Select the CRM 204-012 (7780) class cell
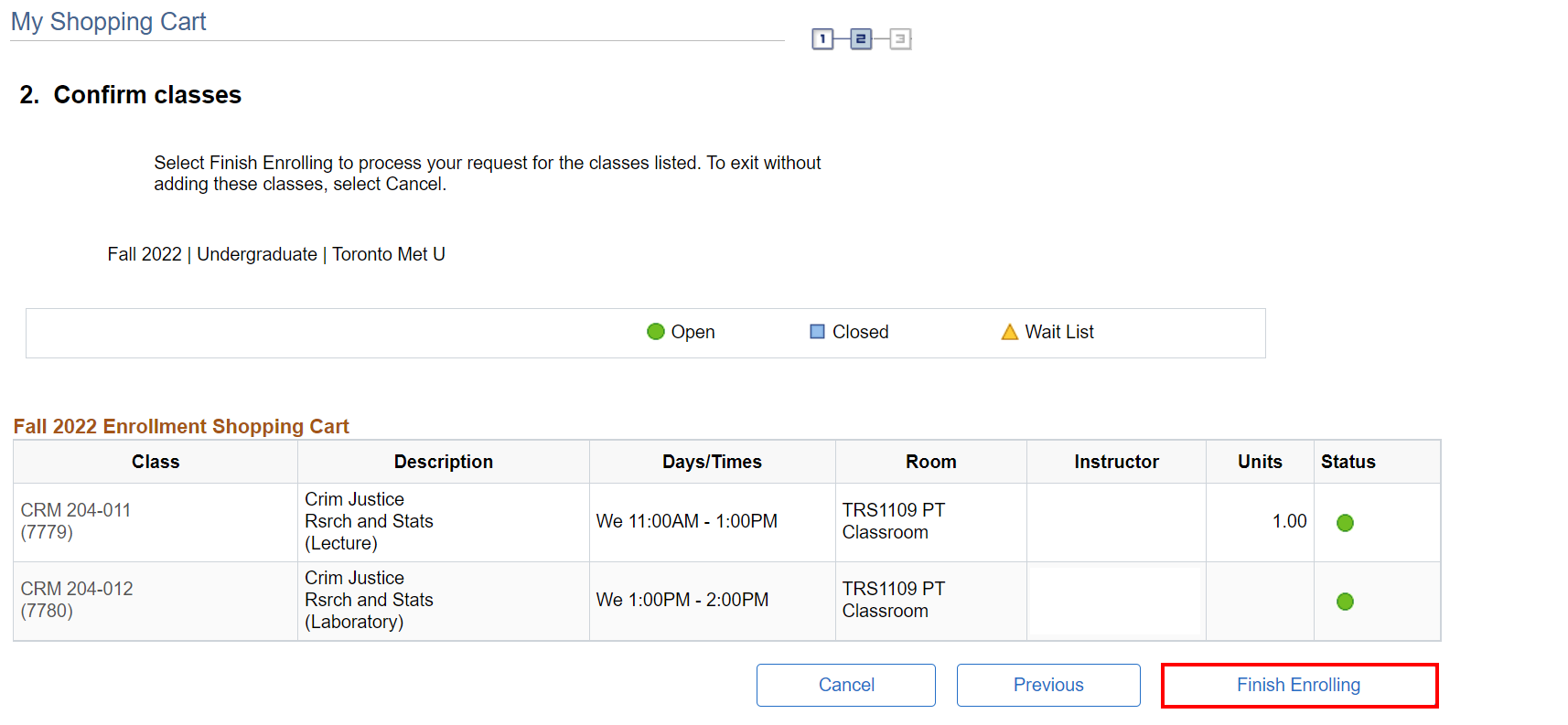1568x725 pixels. pos(77,600)
